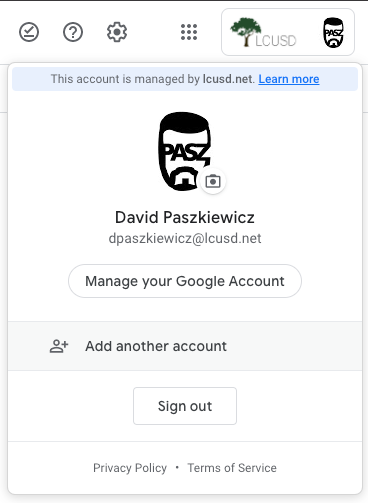Click the dpaszkiewicz@lcusd.net email address
This screenshot has height=503, width=368.
click(x=185, y=239)
